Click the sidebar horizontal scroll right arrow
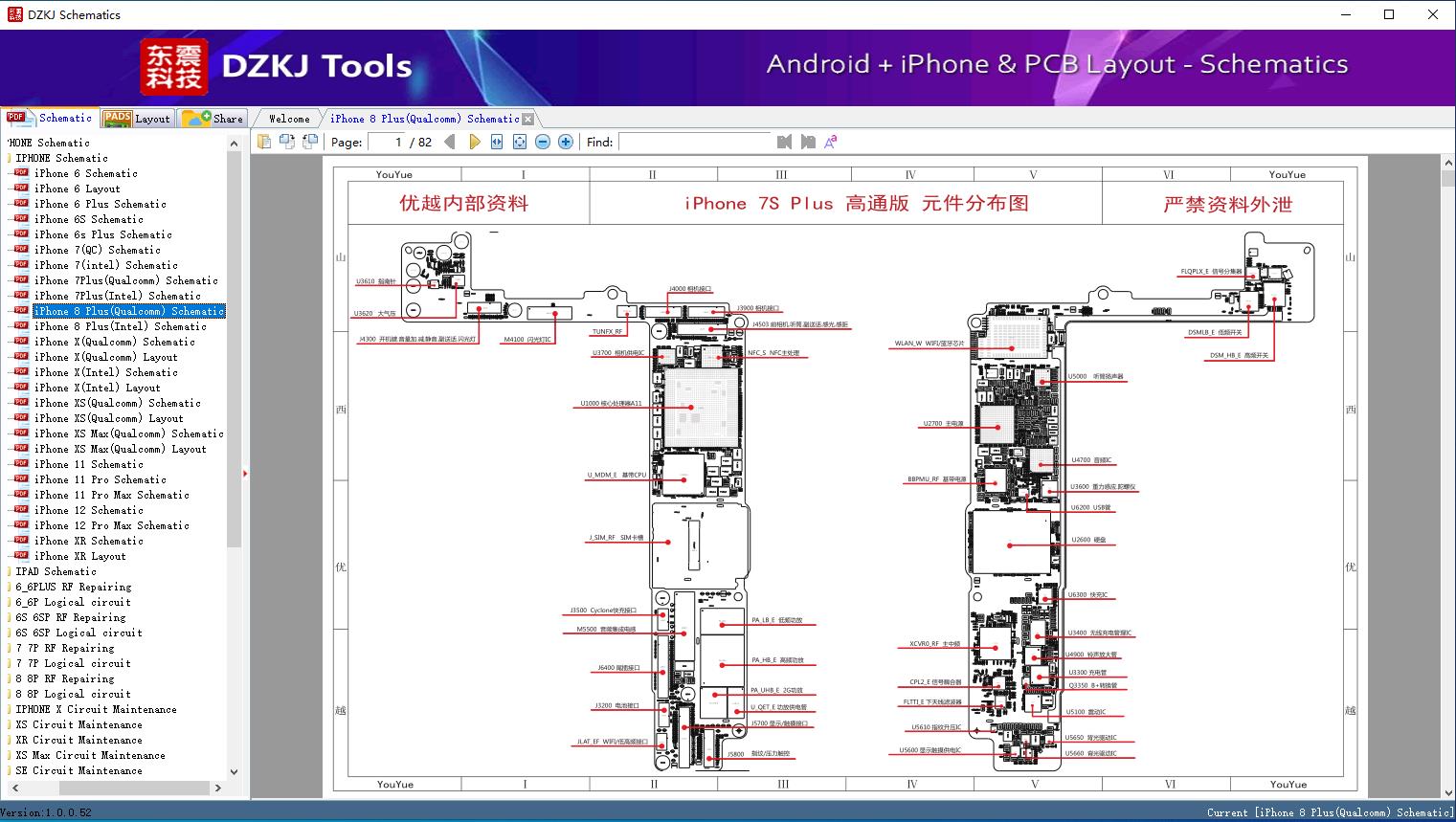This screenshot has width=1456, height=822. 217,788
